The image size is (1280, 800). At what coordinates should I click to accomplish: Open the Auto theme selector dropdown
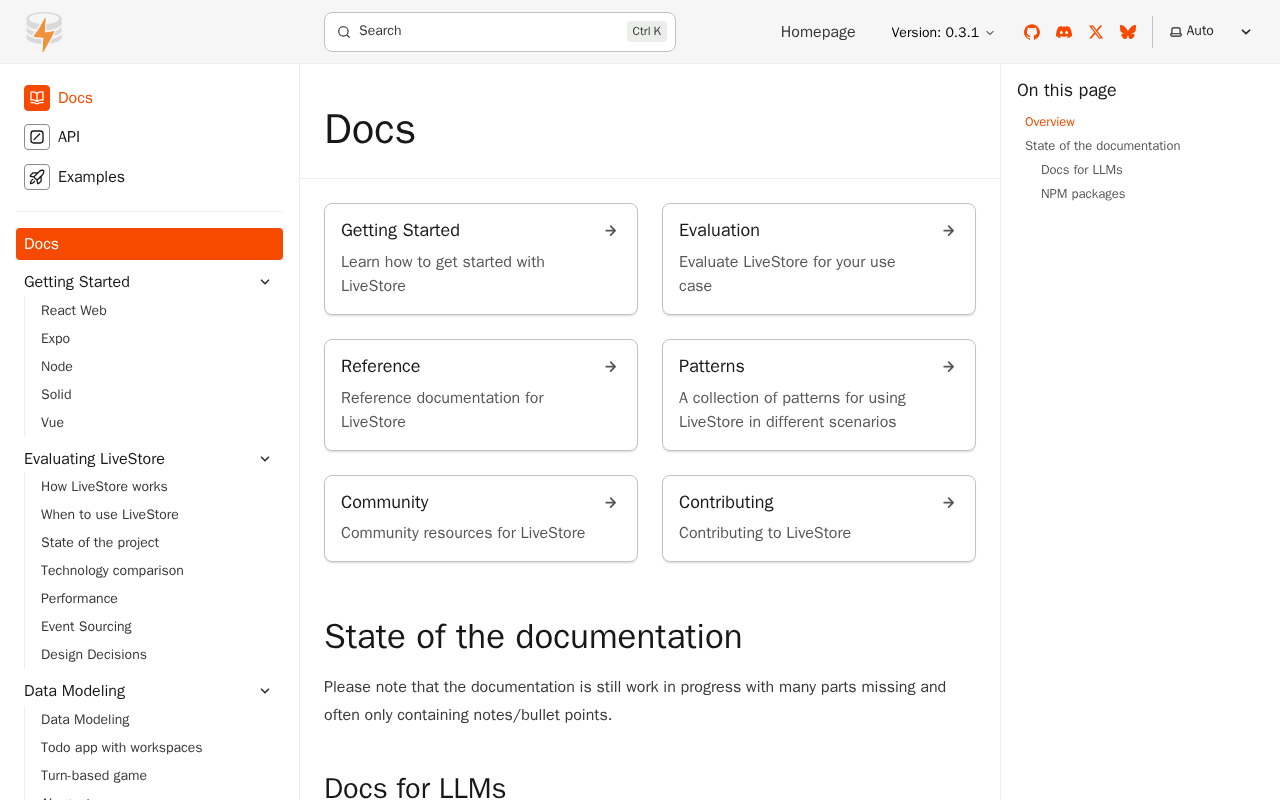(1211, 32)
